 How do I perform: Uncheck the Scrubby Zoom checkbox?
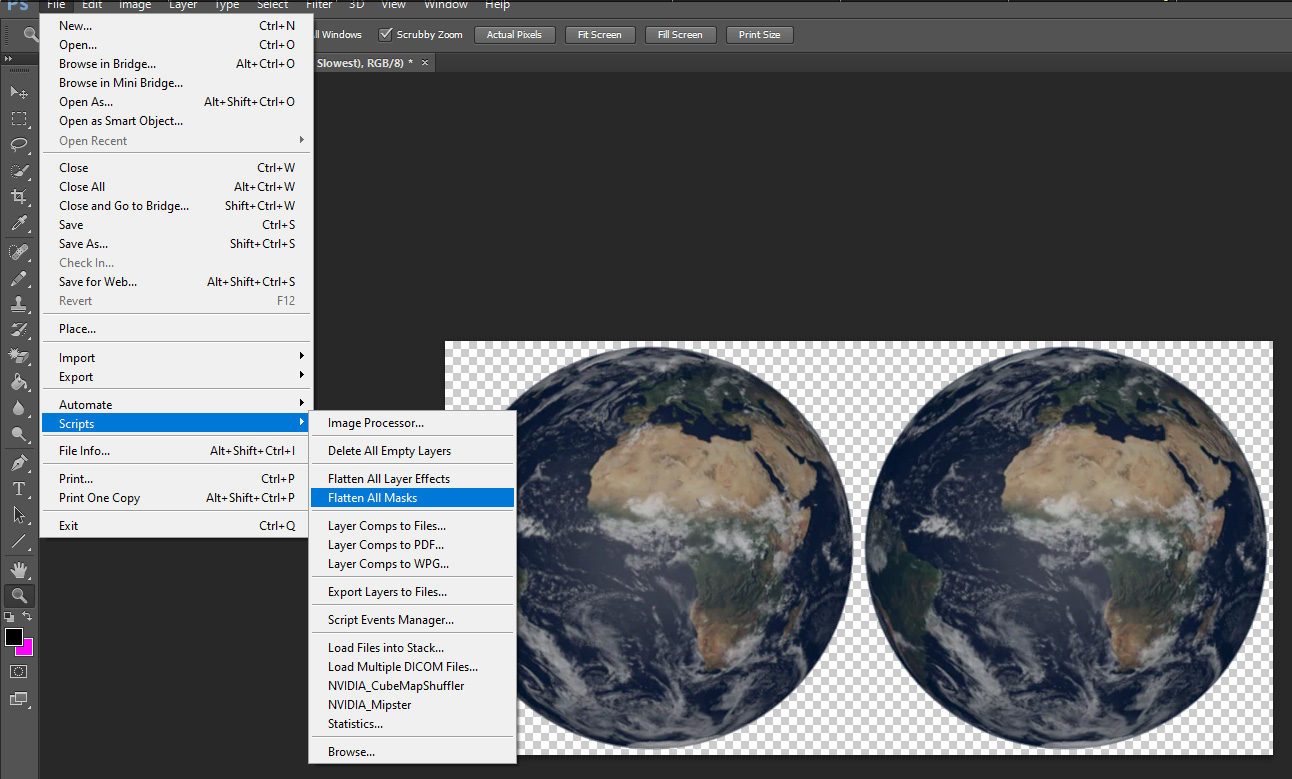(x=385, y=35)
